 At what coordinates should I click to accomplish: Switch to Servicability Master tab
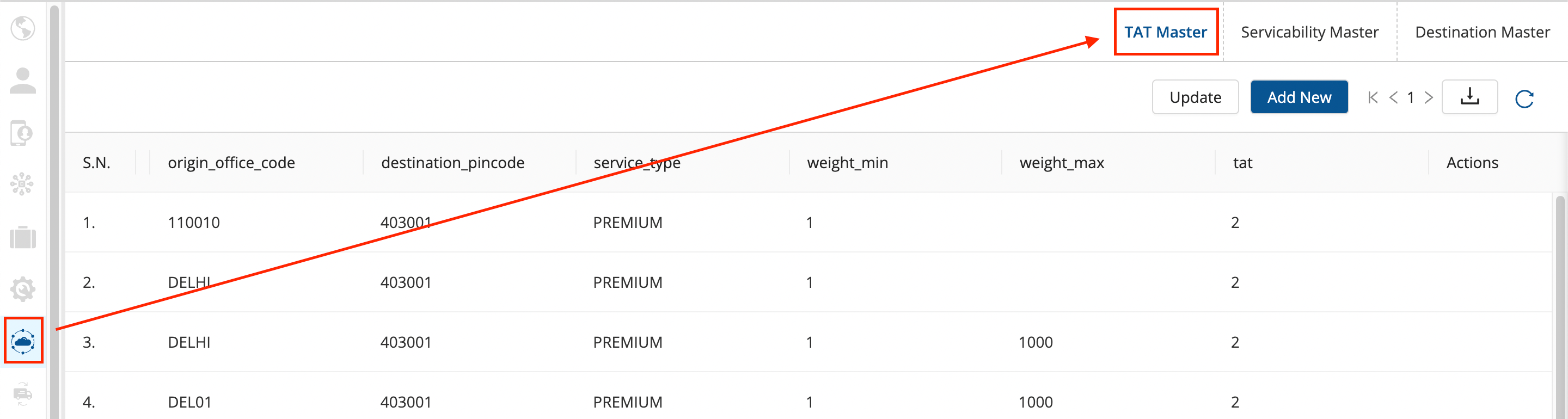1309,32
